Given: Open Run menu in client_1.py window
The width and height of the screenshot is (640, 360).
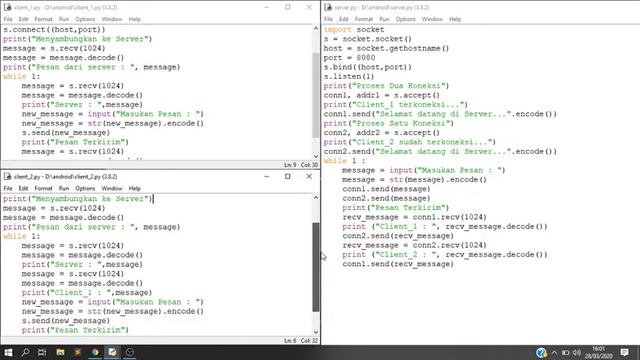Looking at the screenshot, I should pyautogui.click(x=64, y=19).
